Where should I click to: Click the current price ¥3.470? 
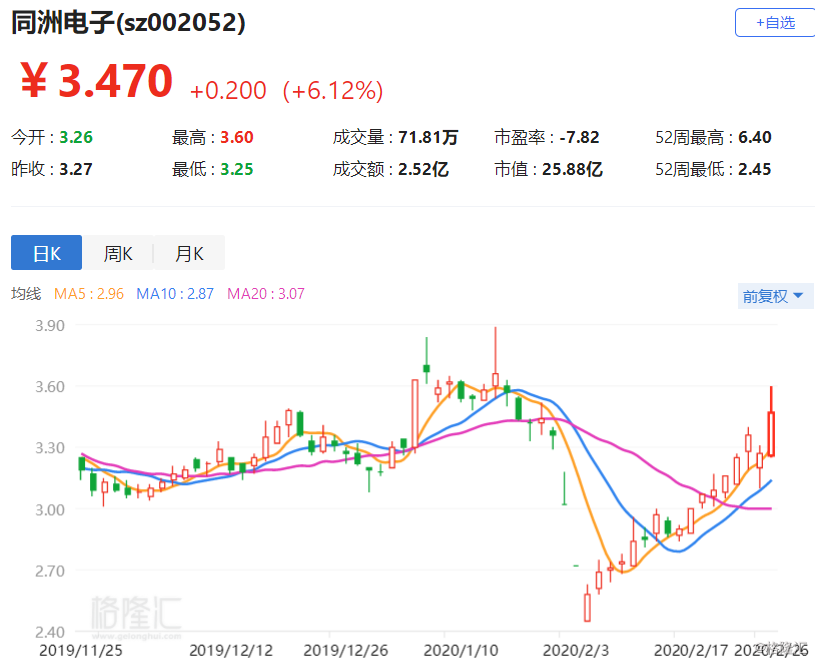tap(96, 80)
